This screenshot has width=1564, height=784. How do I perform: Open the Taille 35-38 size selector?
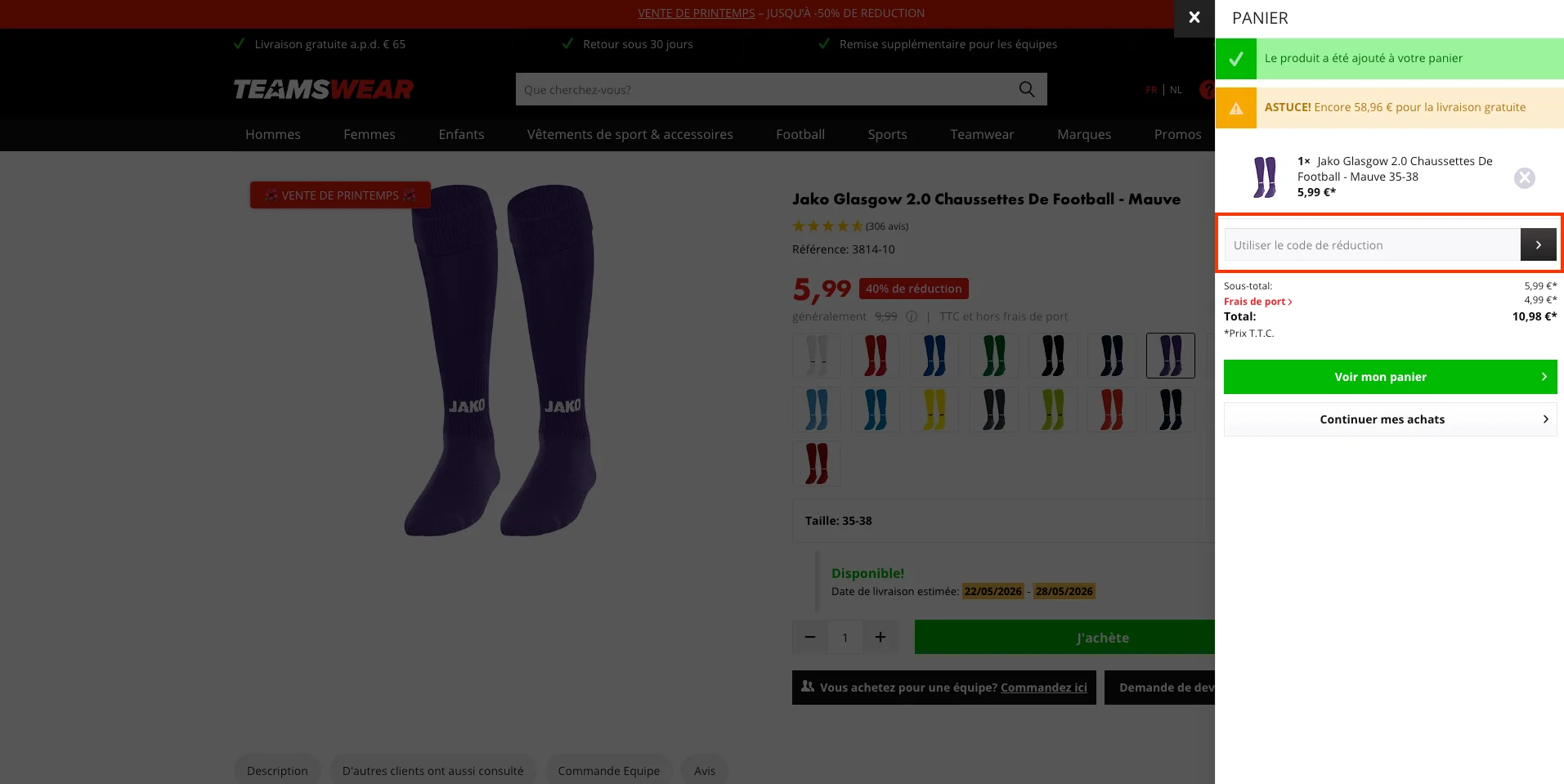click(x=1003, y=521)
